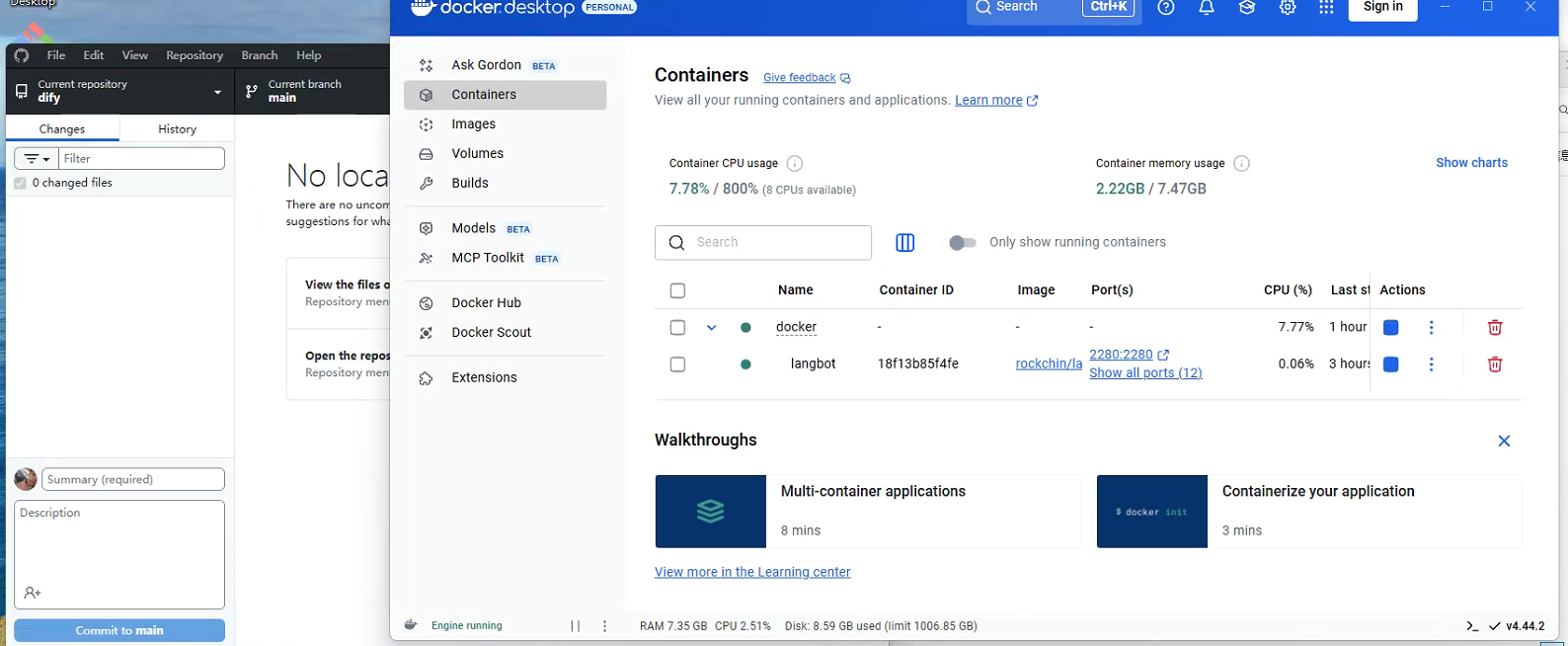Click the Summary (required) field
1568x646 pixels.
tap(133, 480)
